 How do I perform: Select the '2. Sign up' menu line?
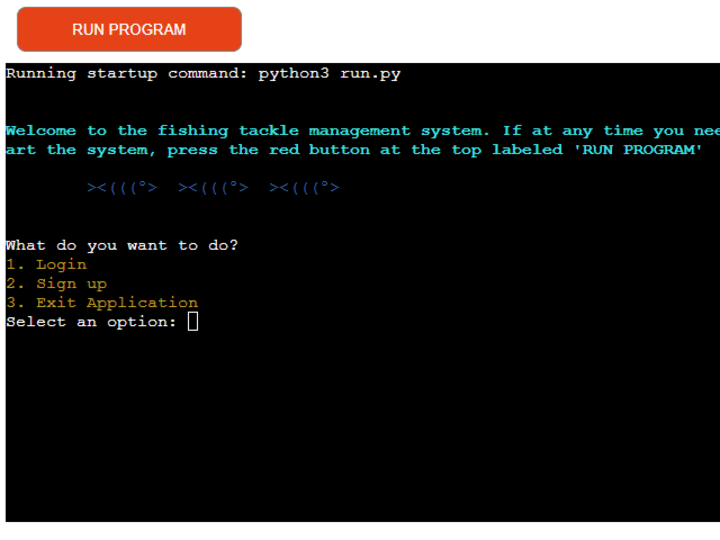pyautogui.click(x=56, y=284)
